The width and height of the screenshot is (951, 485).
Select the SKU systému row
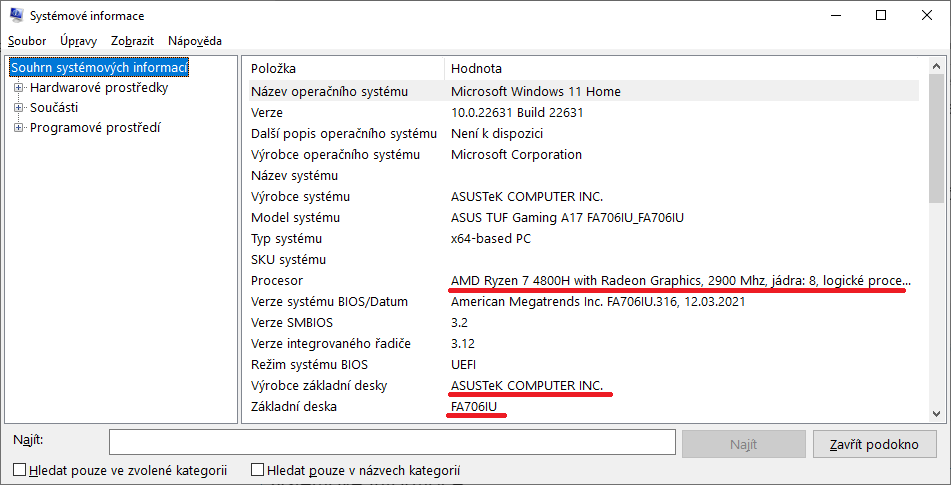tap(583, 259)
